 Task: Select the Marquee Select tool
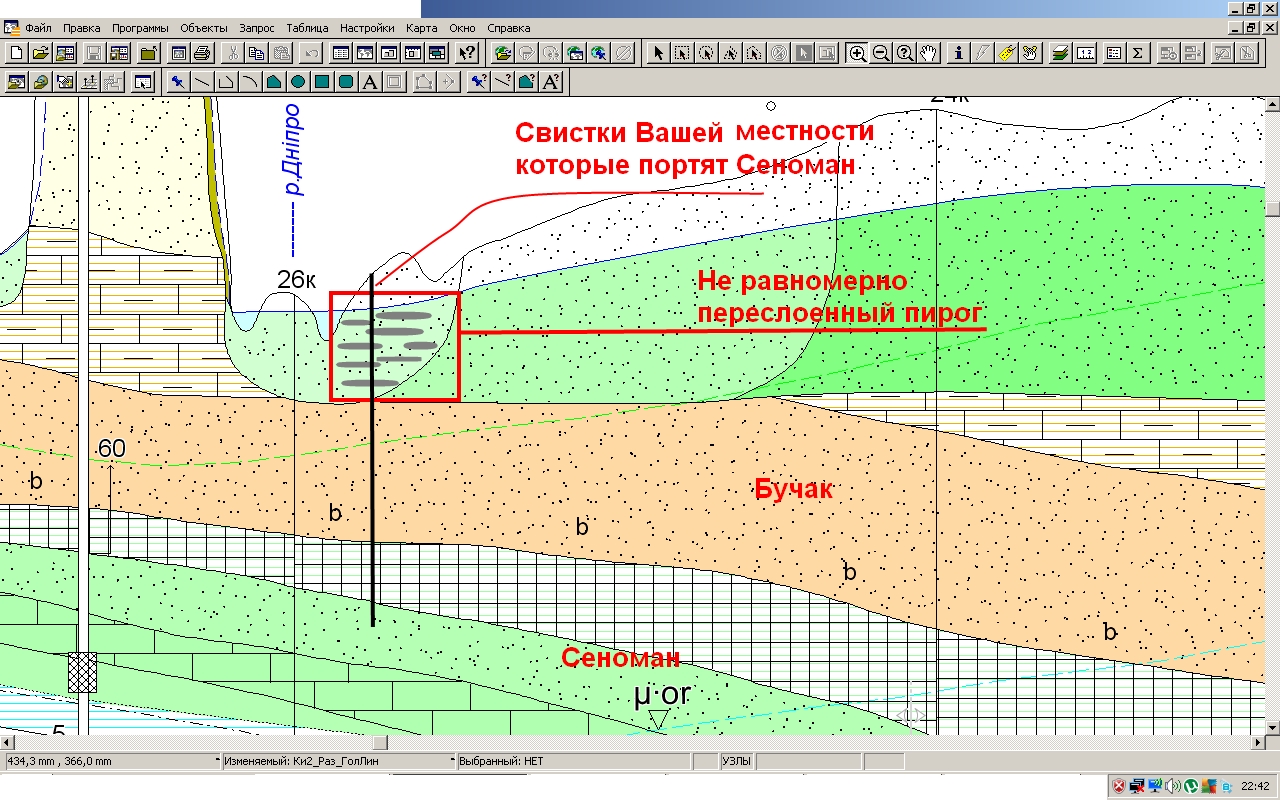coord(681,53)
